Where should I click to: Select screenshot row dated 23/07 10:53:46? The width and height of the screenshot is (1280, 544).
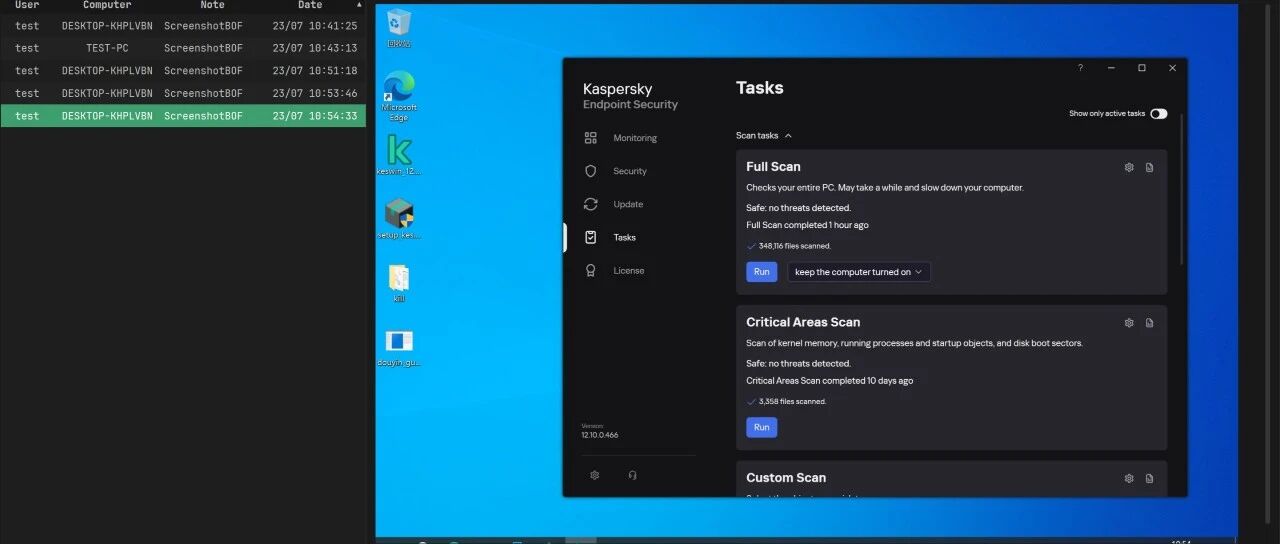(x=183, y=93)
